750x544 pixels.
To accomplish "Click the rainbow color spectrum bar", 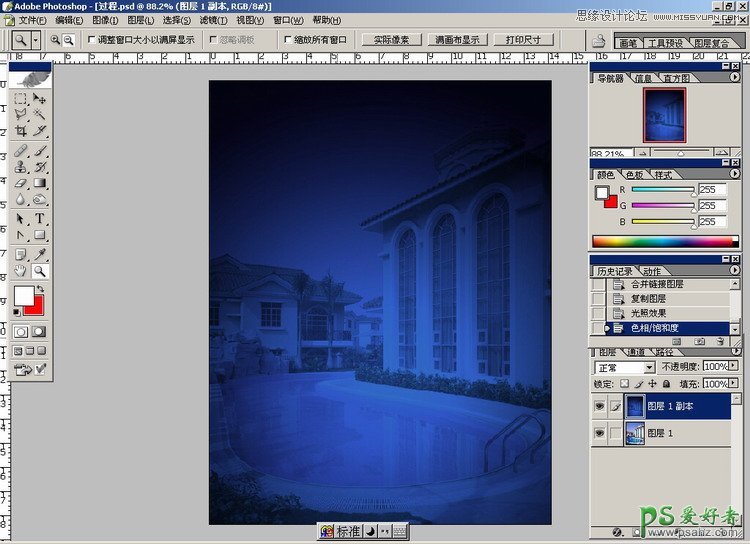I will 664,241.
